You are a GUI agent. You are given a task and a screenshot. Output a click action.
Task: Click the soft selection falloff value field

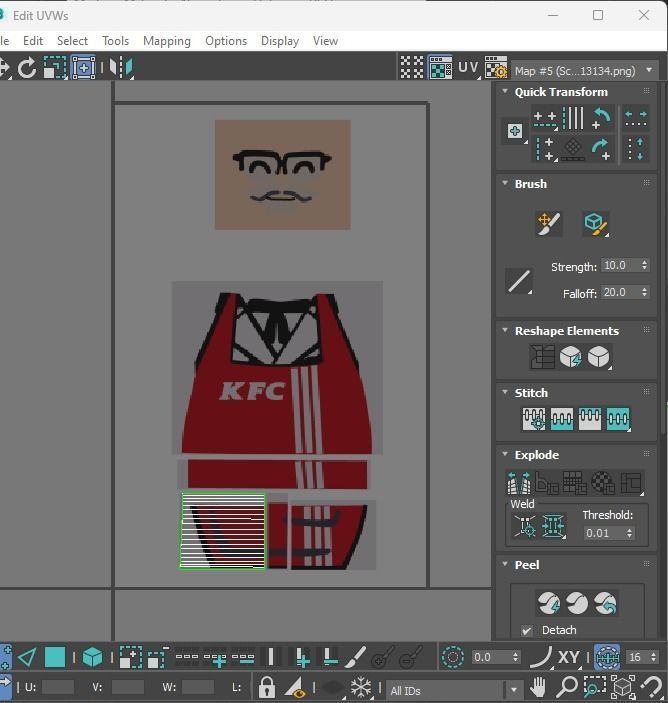491,657
